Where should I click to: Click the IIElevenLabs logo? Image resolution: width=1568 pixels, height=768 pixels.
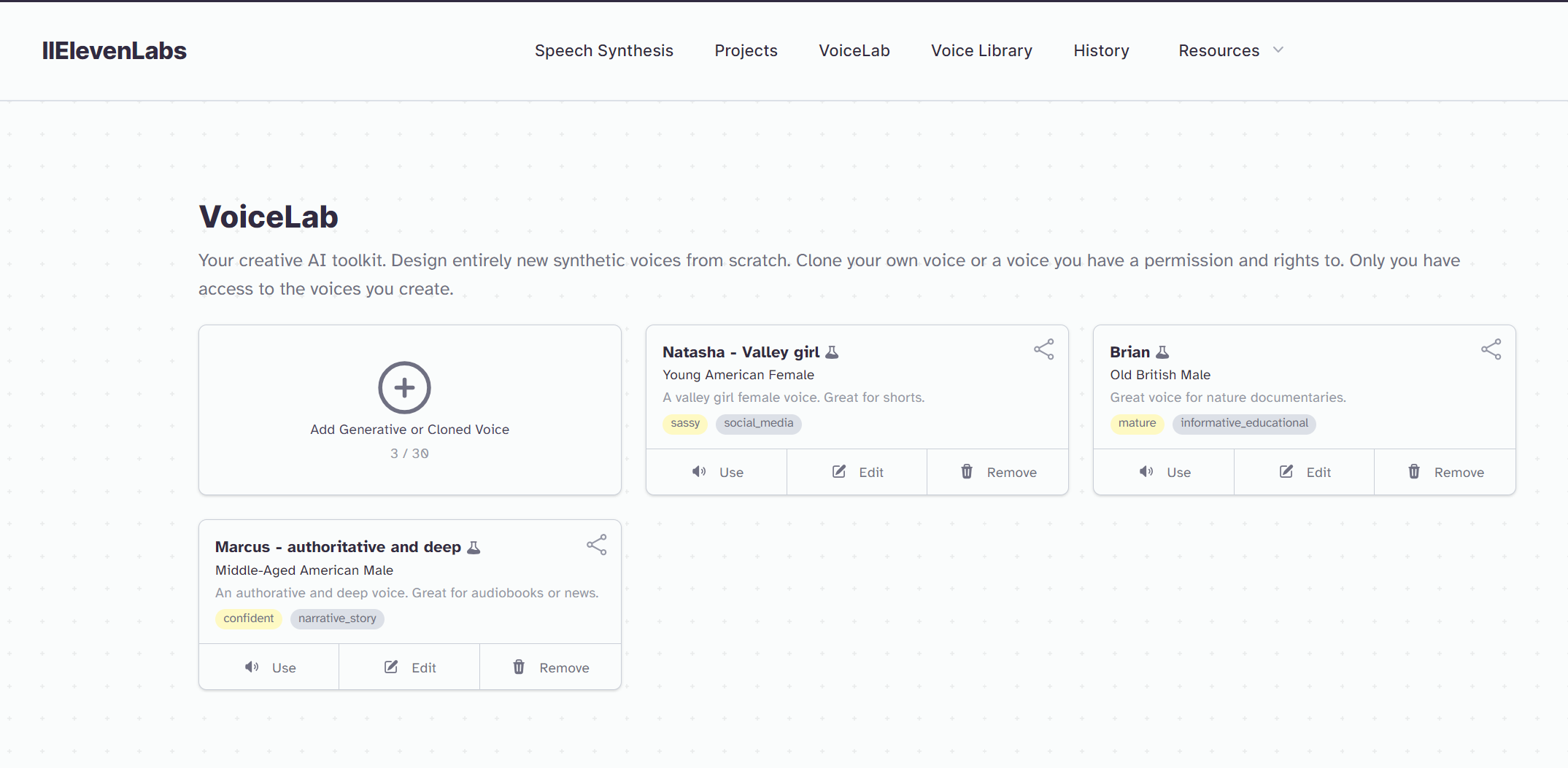115,51
